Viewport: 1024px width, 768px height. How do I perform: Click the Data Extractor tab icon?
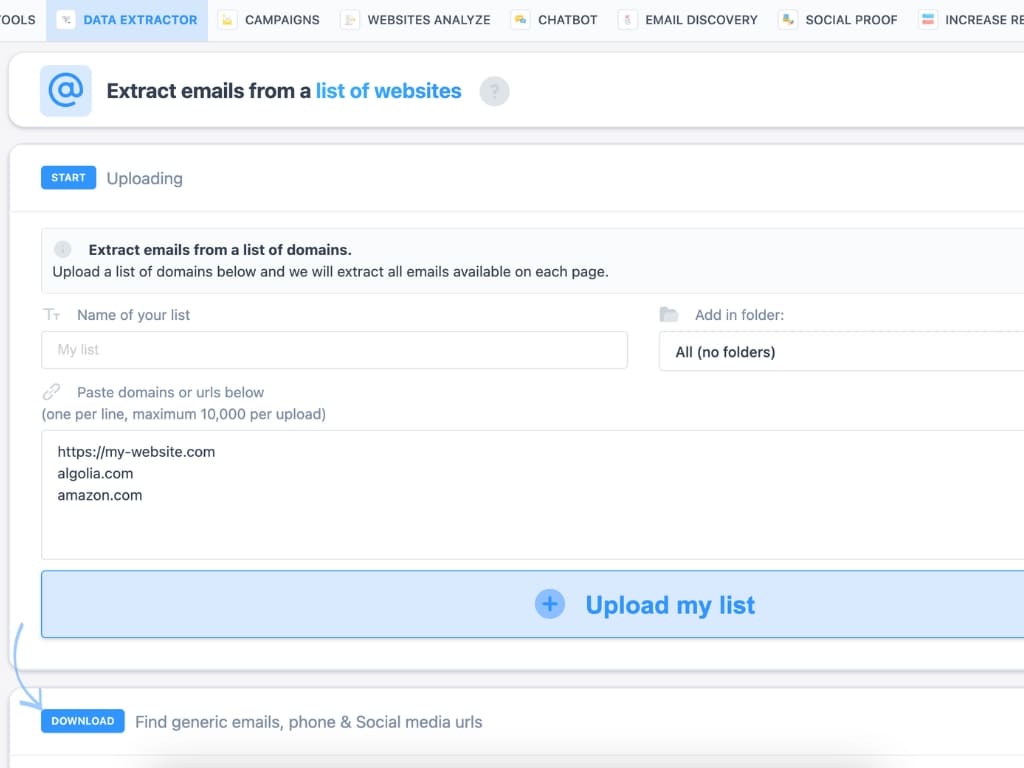[x=66, y=20]
